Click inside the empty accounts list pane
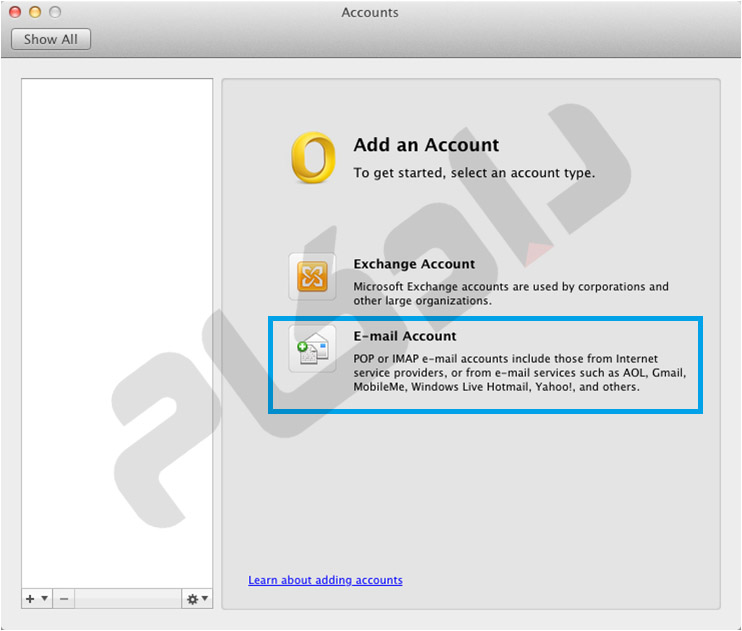This screenshot has width=742, height=631. pos(117,330)
